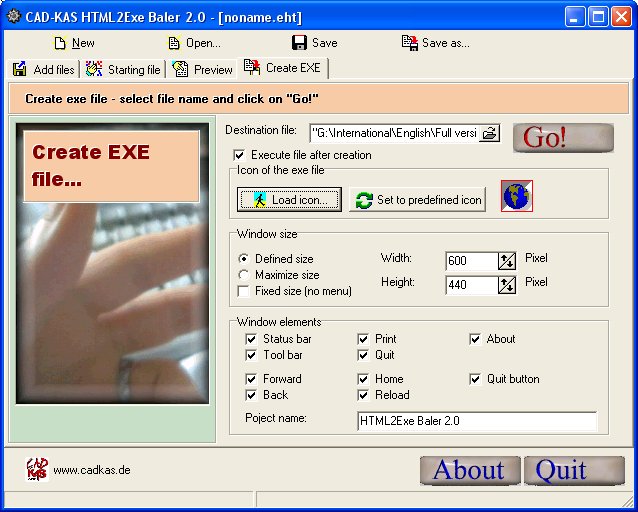Click the Load icon... button
Screen dimensions: 638x512
(289, 200)
